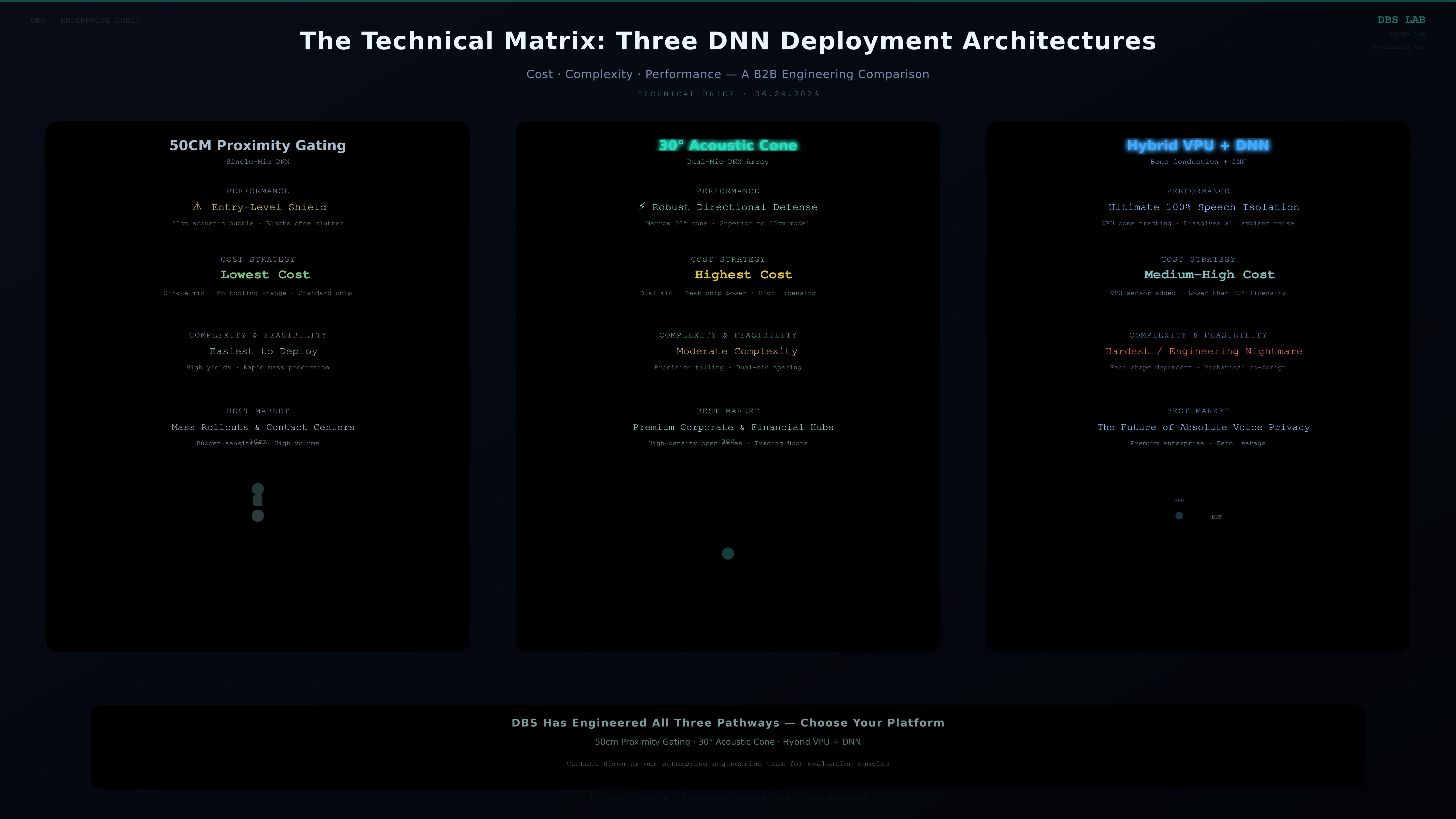Click the Dual-Mic DNN Array subtitle
The image size is (1456, 819).
[728, 162]
